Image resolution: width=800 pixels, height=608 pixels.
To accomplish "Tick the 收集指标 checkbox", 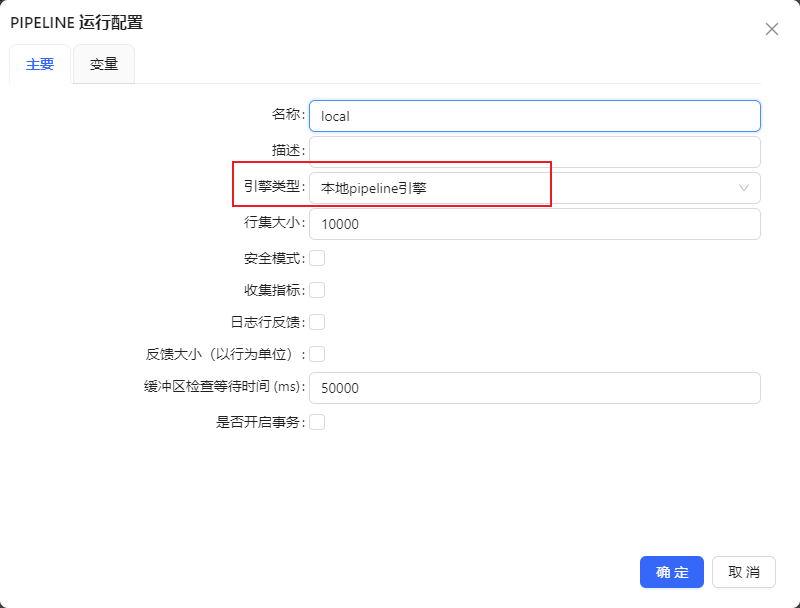I will point(317,290).
